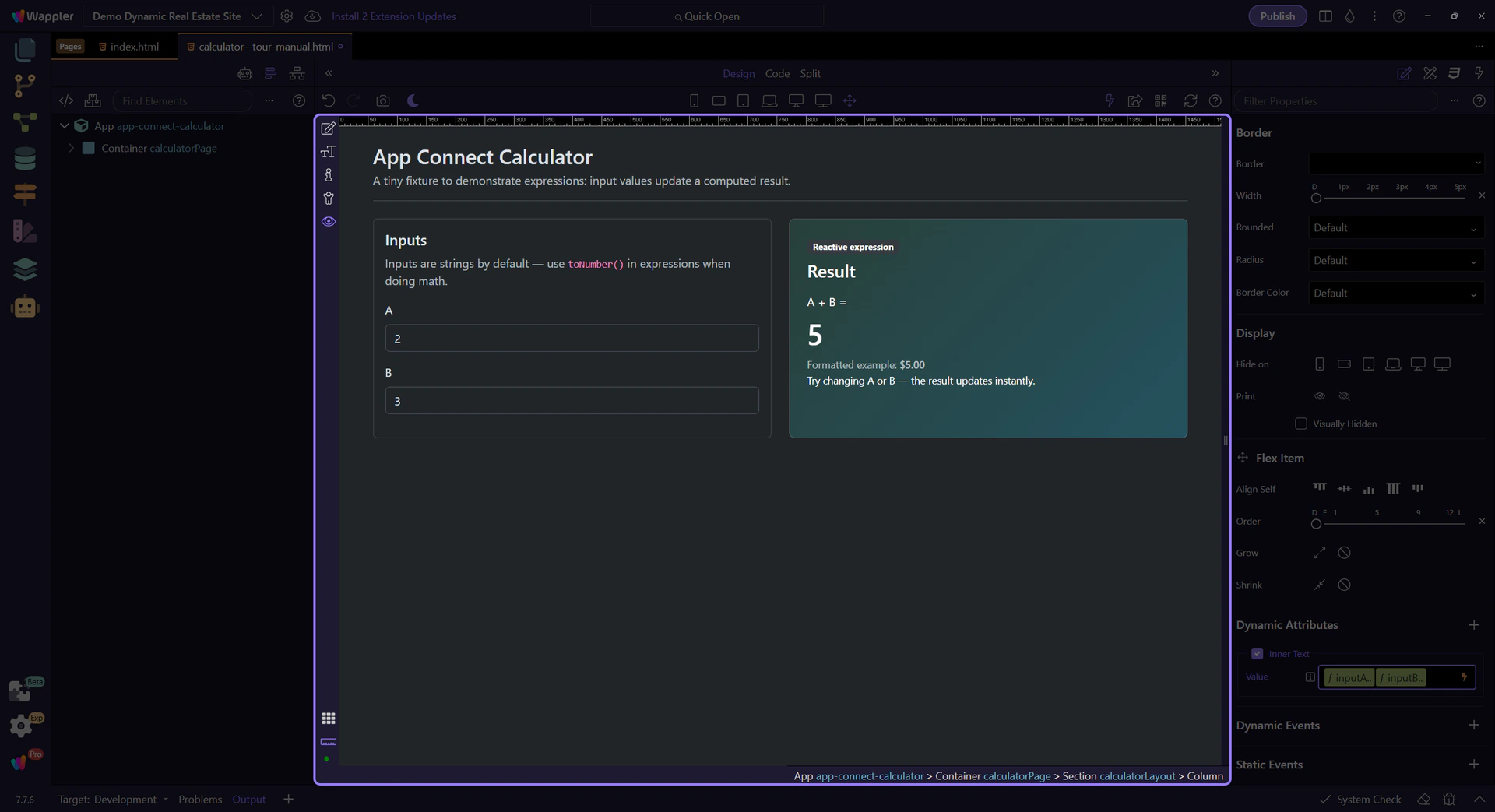Open the index.html file tab
This screenshot has width=1495, height=812.
coord(134,47)
